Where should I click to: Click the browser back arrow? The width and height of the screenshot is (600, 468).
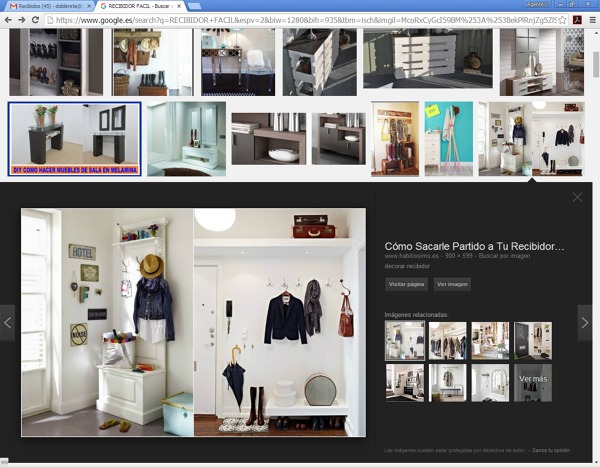[x=8, y=19]
